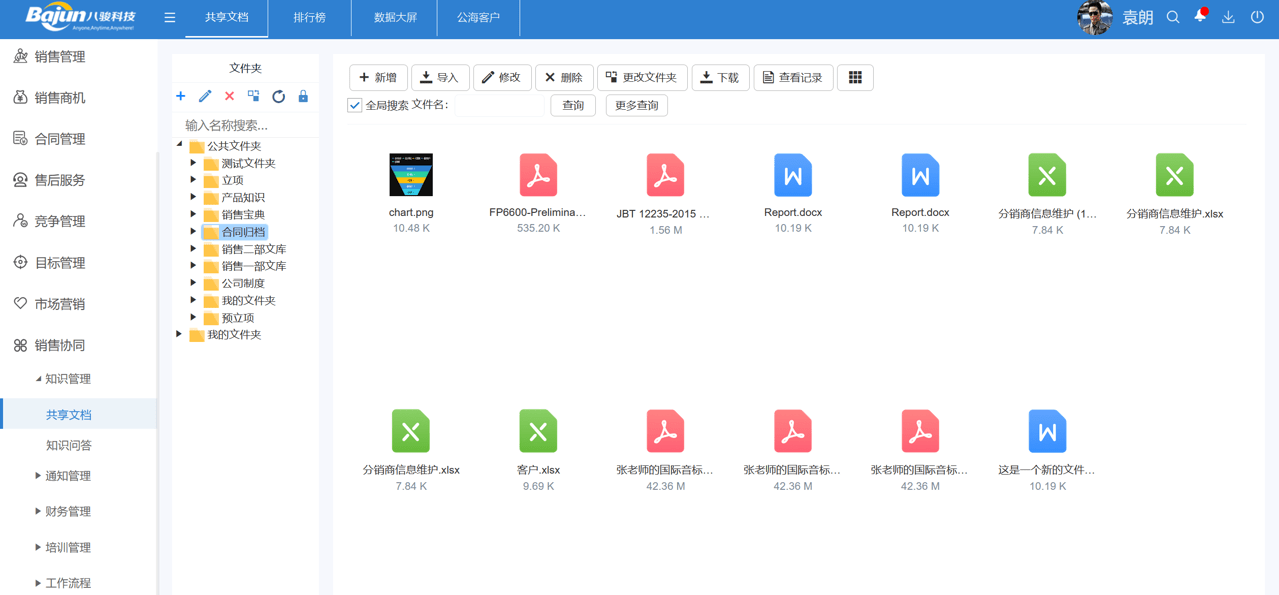1279x595 pixels.
Task: Click the search magnifier in the top bar
Action: (x=1172, y=17)
